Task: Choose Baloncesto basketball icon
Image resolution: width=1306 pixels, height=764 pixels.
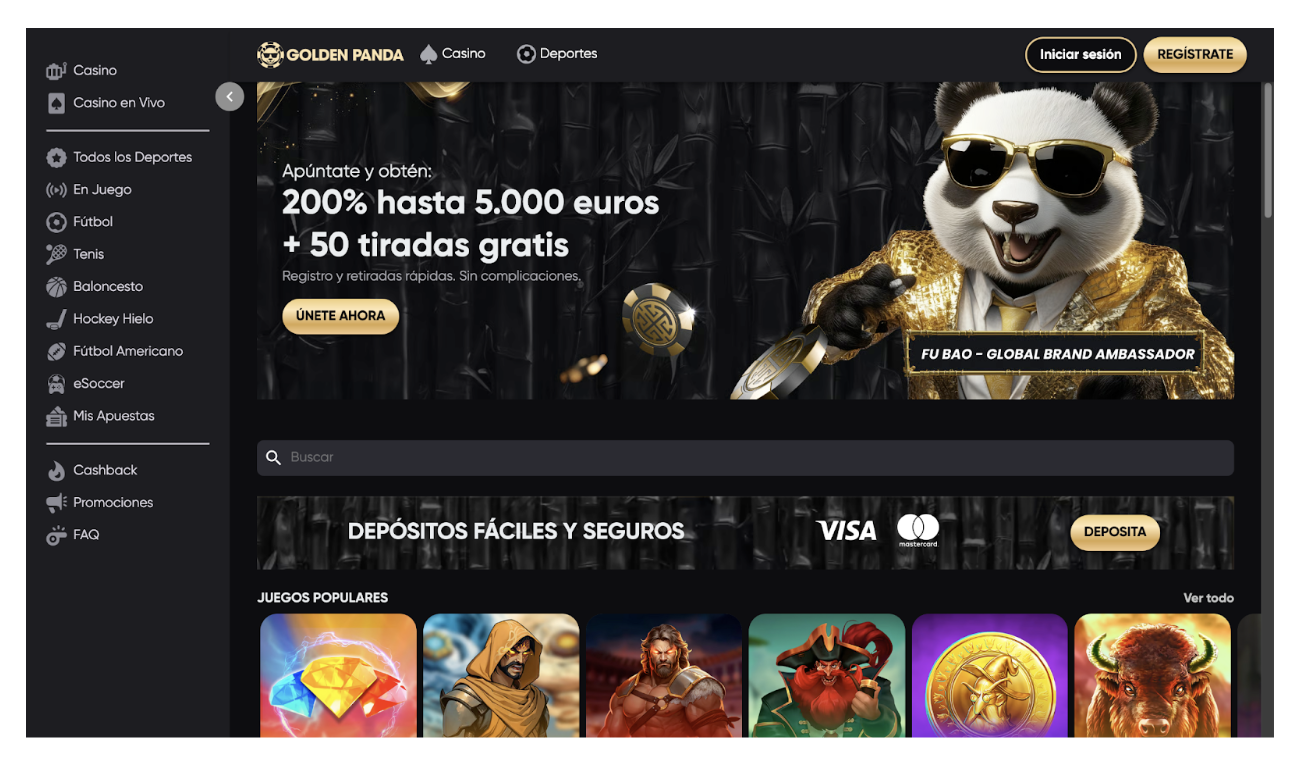Action: click(x=56, y=287)
